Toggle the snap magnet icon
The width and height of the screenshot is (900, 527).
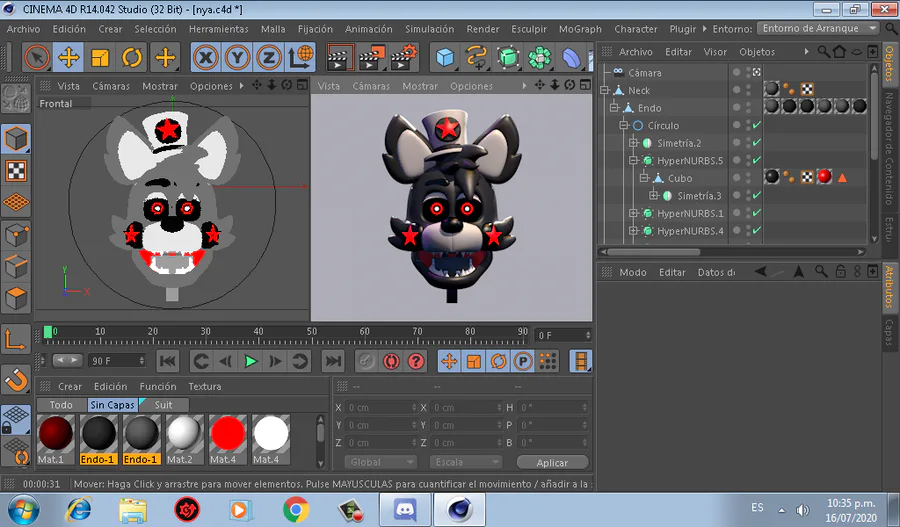(x=16, y=379)
